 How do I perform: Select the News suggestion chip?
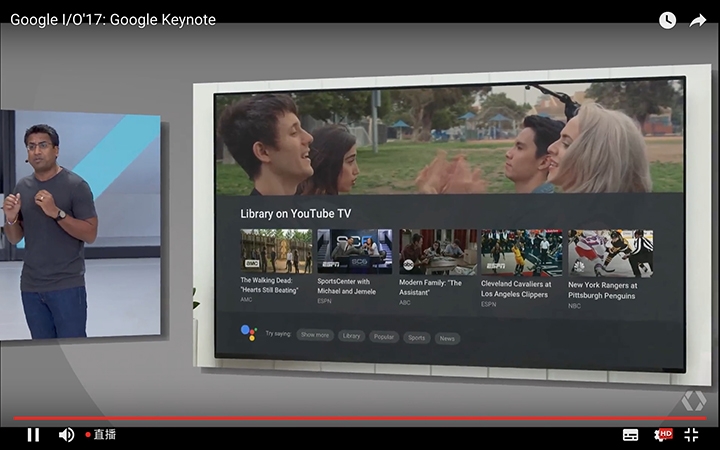tap(447, 338)
